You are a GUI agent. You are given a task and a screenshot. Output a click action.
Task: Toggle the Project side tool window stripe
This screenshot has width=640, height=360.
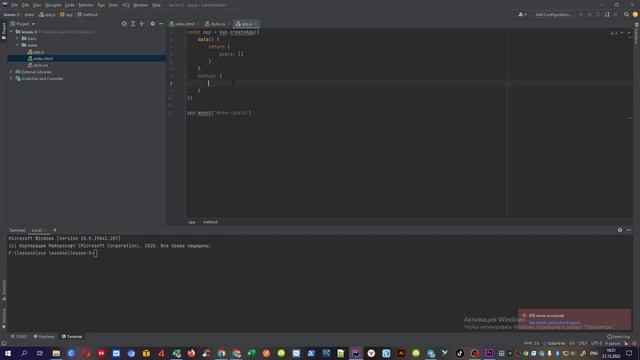[x=4, y=31]
